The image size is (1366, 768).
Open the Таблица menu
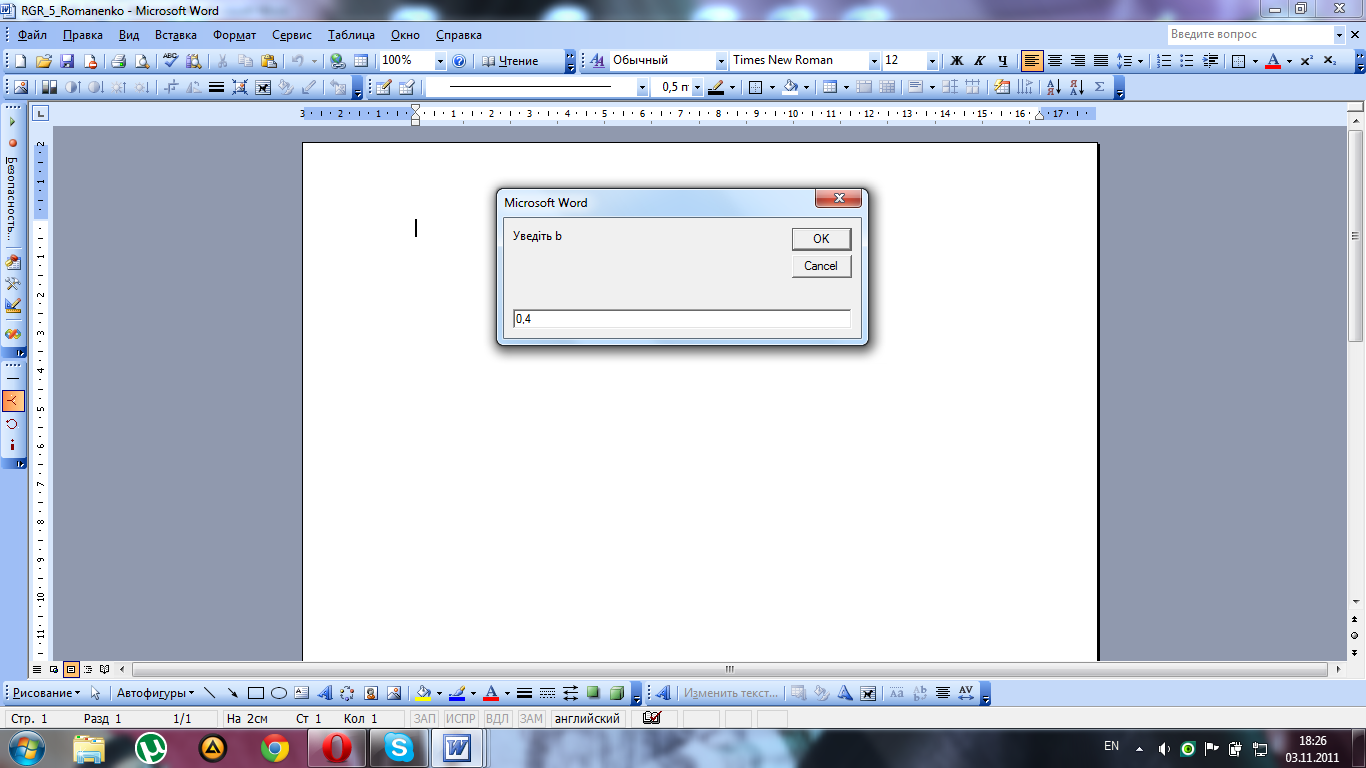(351, 35)
